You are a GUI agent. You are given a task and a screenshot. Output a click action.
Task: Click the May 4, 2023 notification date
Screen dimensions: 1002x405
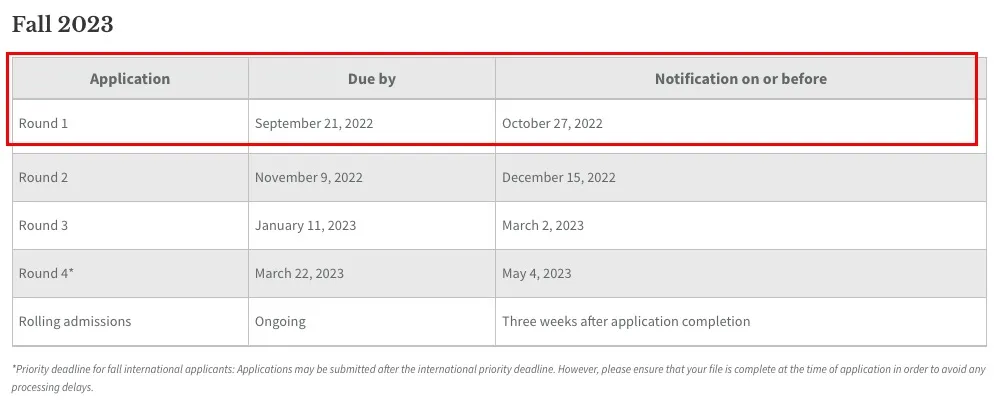coord(537,273)
